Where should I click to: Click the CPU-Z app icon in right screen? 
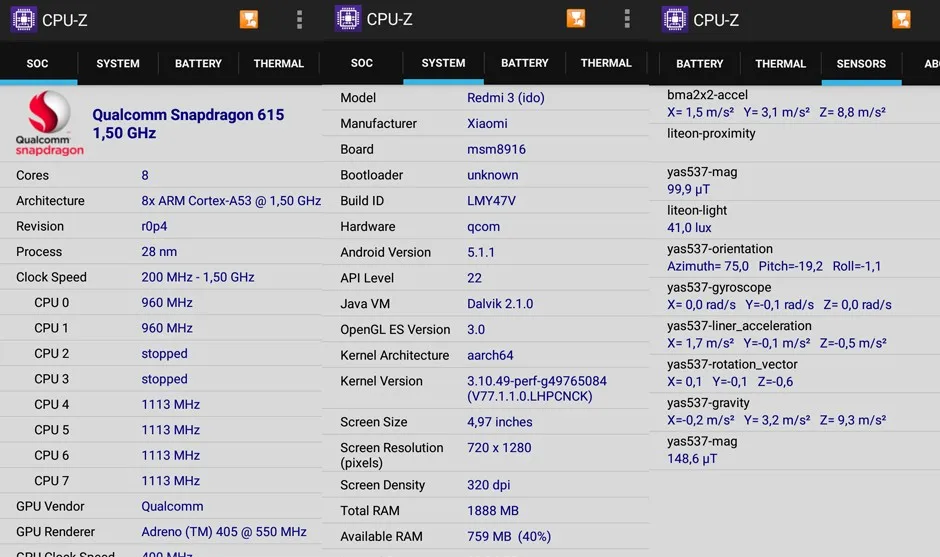pyautogui.click(x=674, y=19)
